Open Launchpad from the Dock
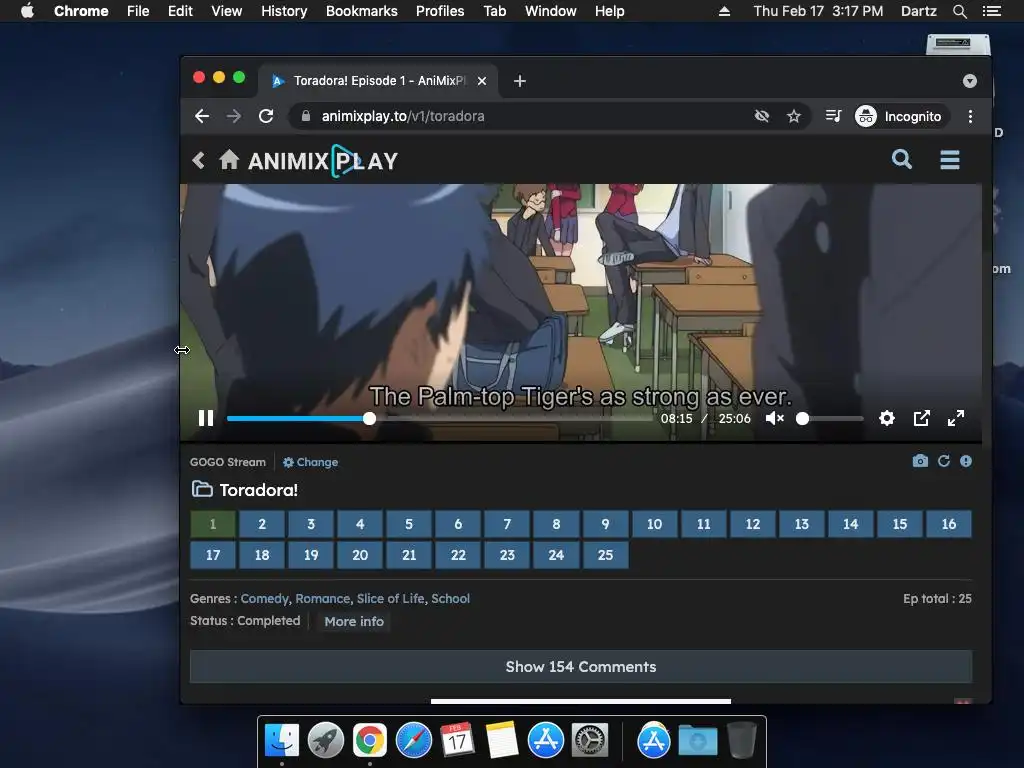Screen dimensions: 1024x768 tap(326, 741)
